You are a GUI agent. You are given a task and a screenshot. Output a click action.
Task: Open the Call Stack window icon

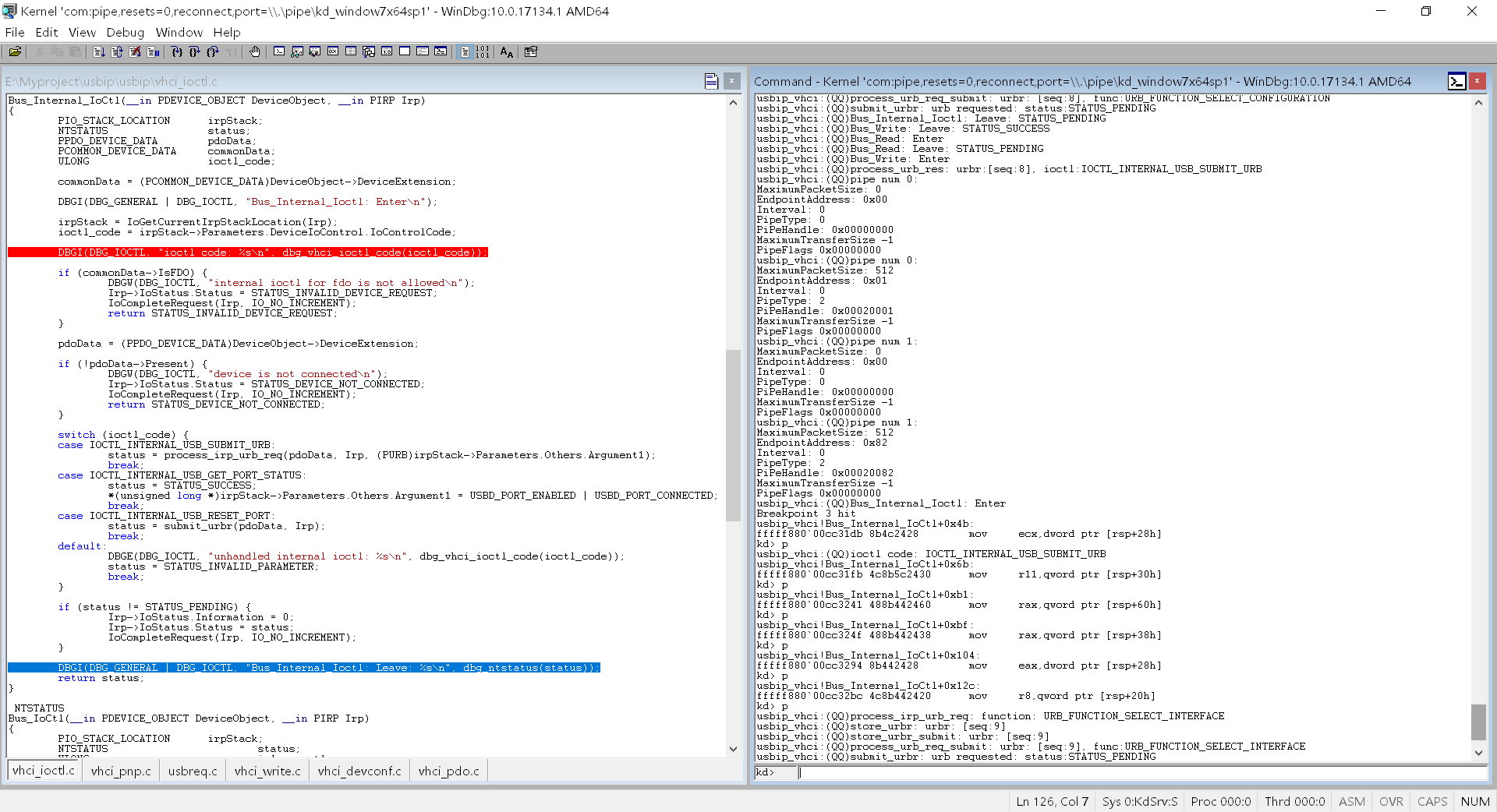[x=369, y=51]
